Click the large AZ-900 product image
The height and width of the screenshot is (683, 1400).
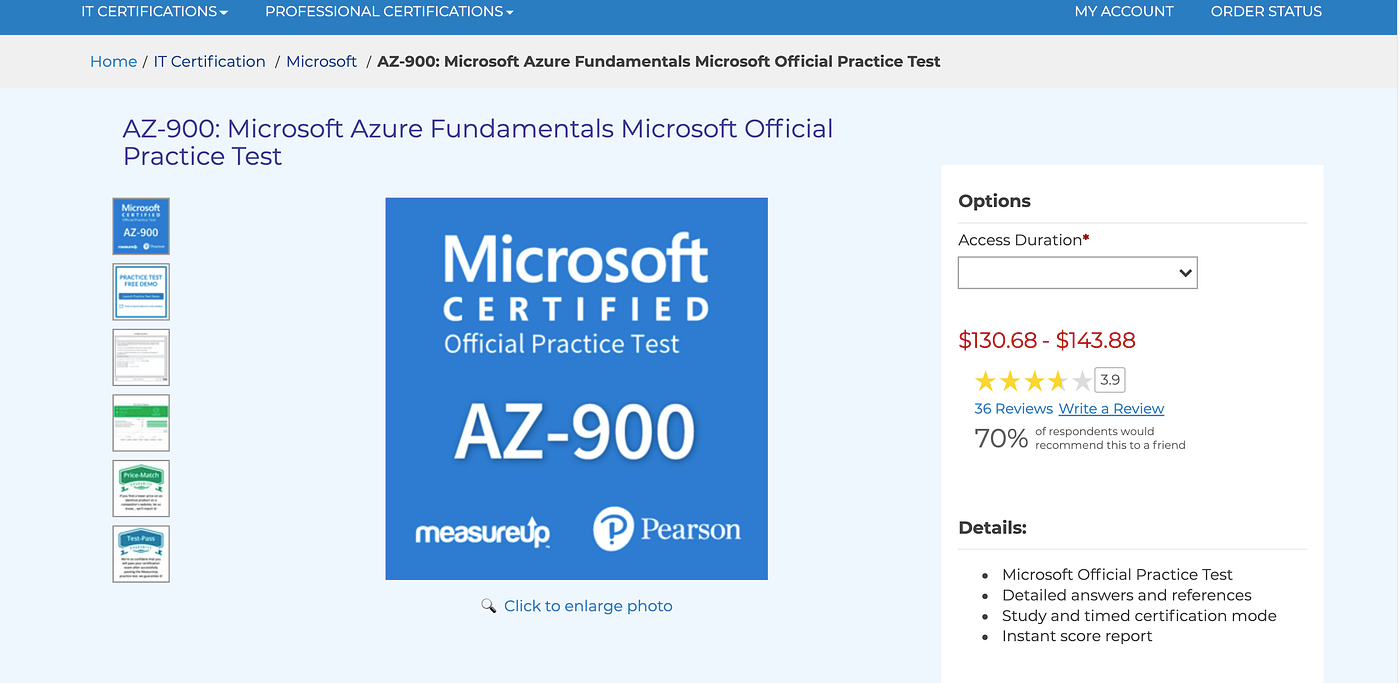pyautogui.click(x=576, y=389)
